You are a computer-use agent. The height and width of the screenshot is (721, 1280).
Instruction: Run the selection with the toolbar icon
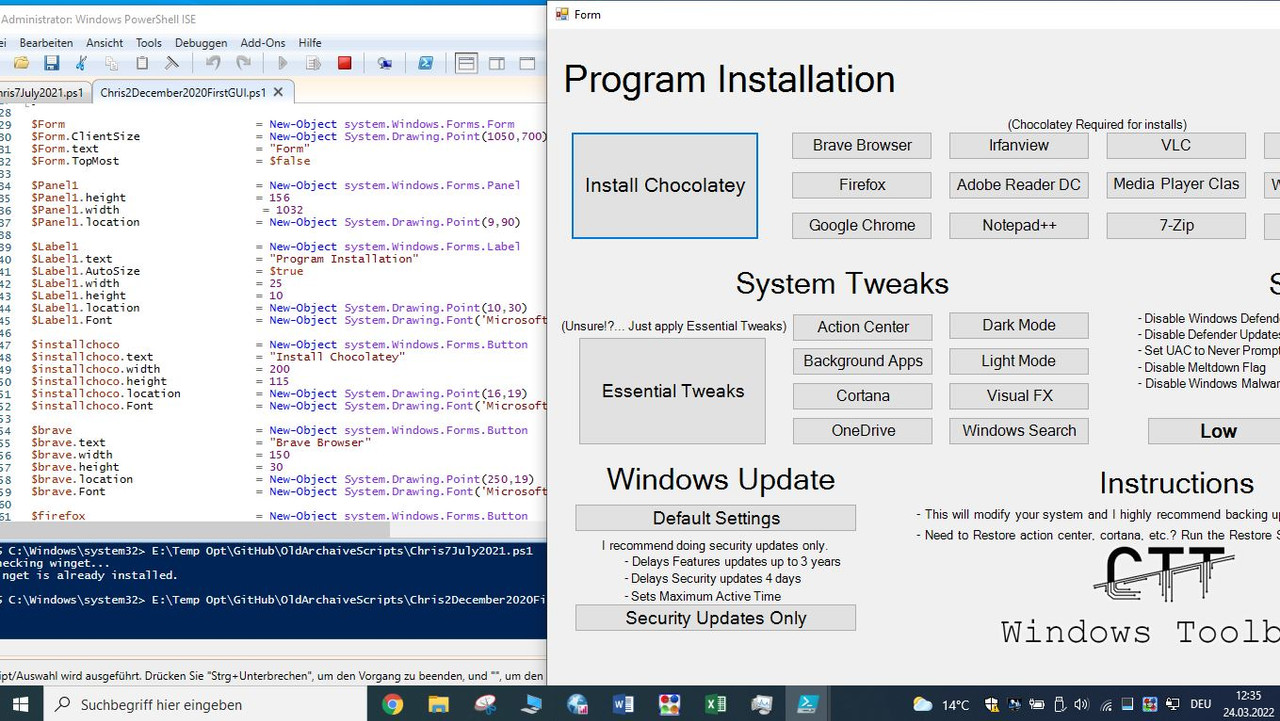313,63
